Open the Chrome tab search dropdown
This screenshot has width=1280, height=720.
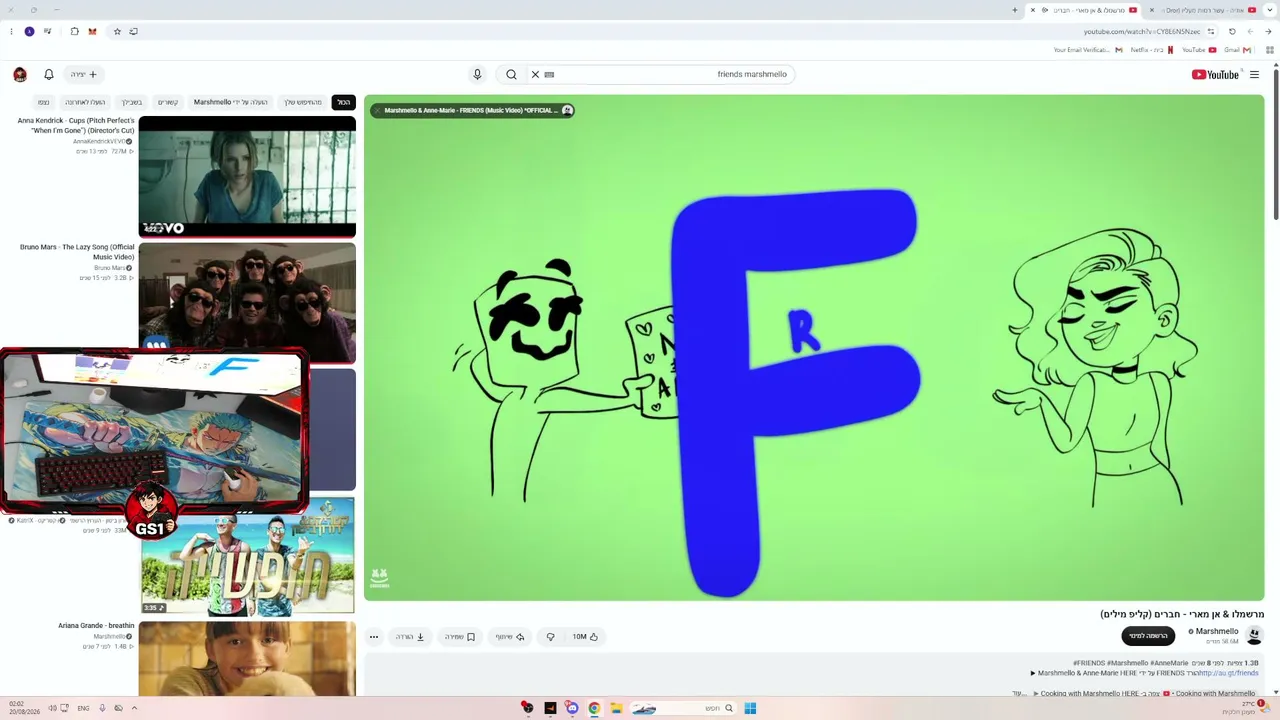pos(1270,10)
